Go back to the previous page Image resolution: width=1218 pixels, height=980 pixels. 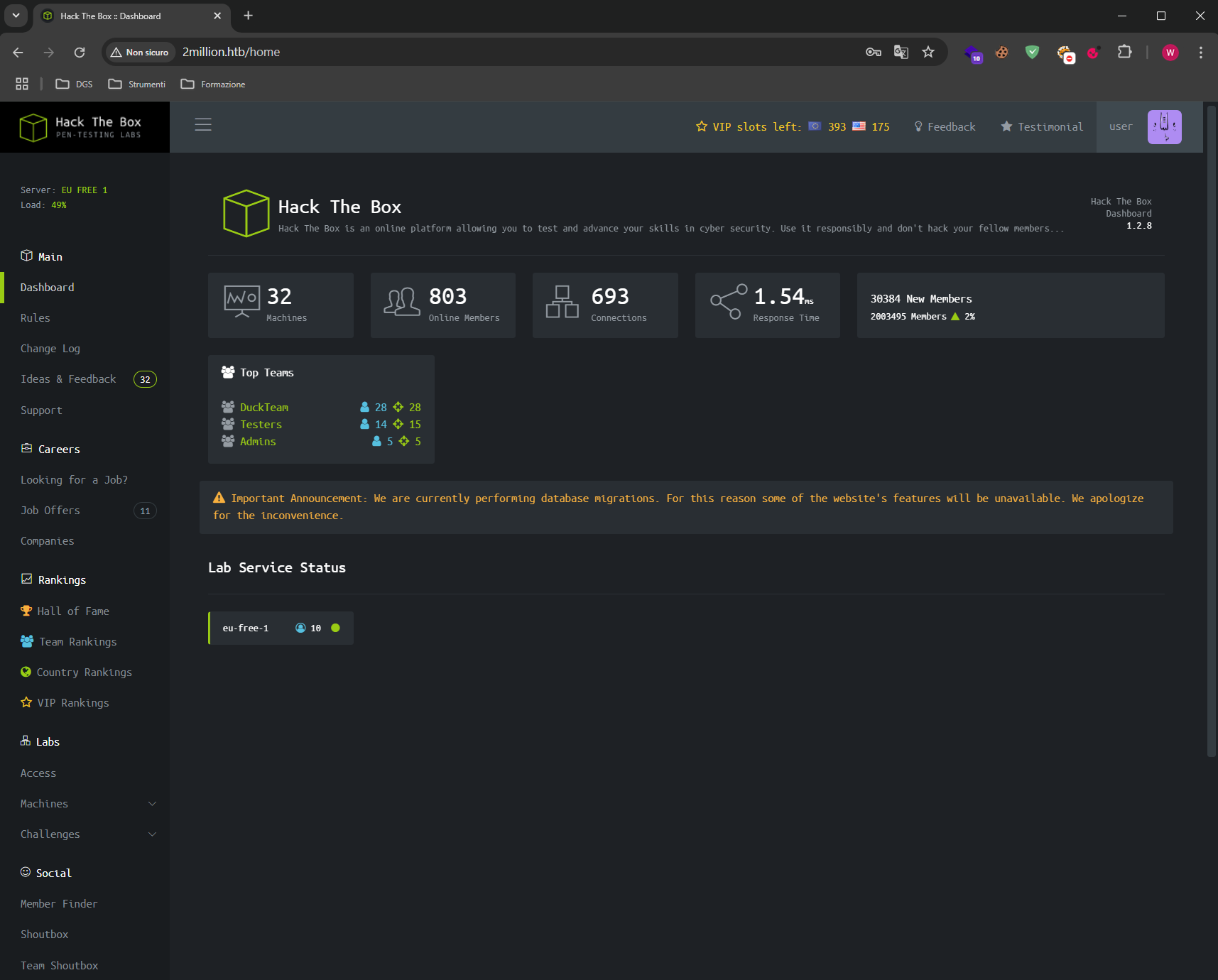click(x=18, y=52)
